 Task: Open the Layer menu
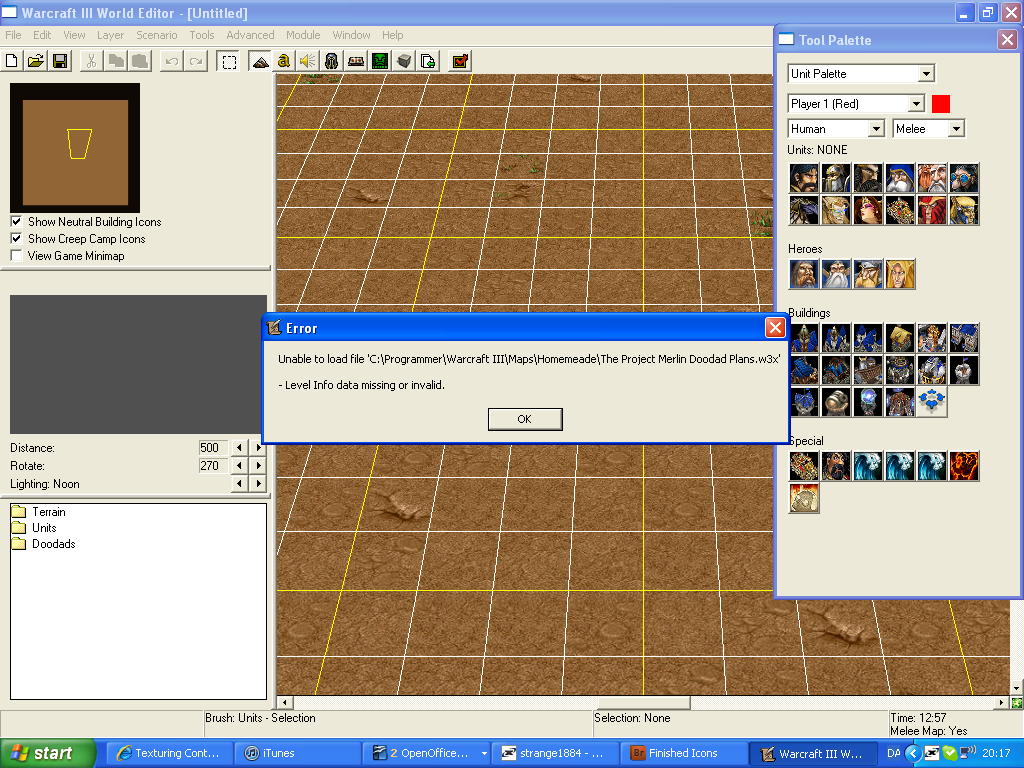pyautogui.click(x=110, y=35)
